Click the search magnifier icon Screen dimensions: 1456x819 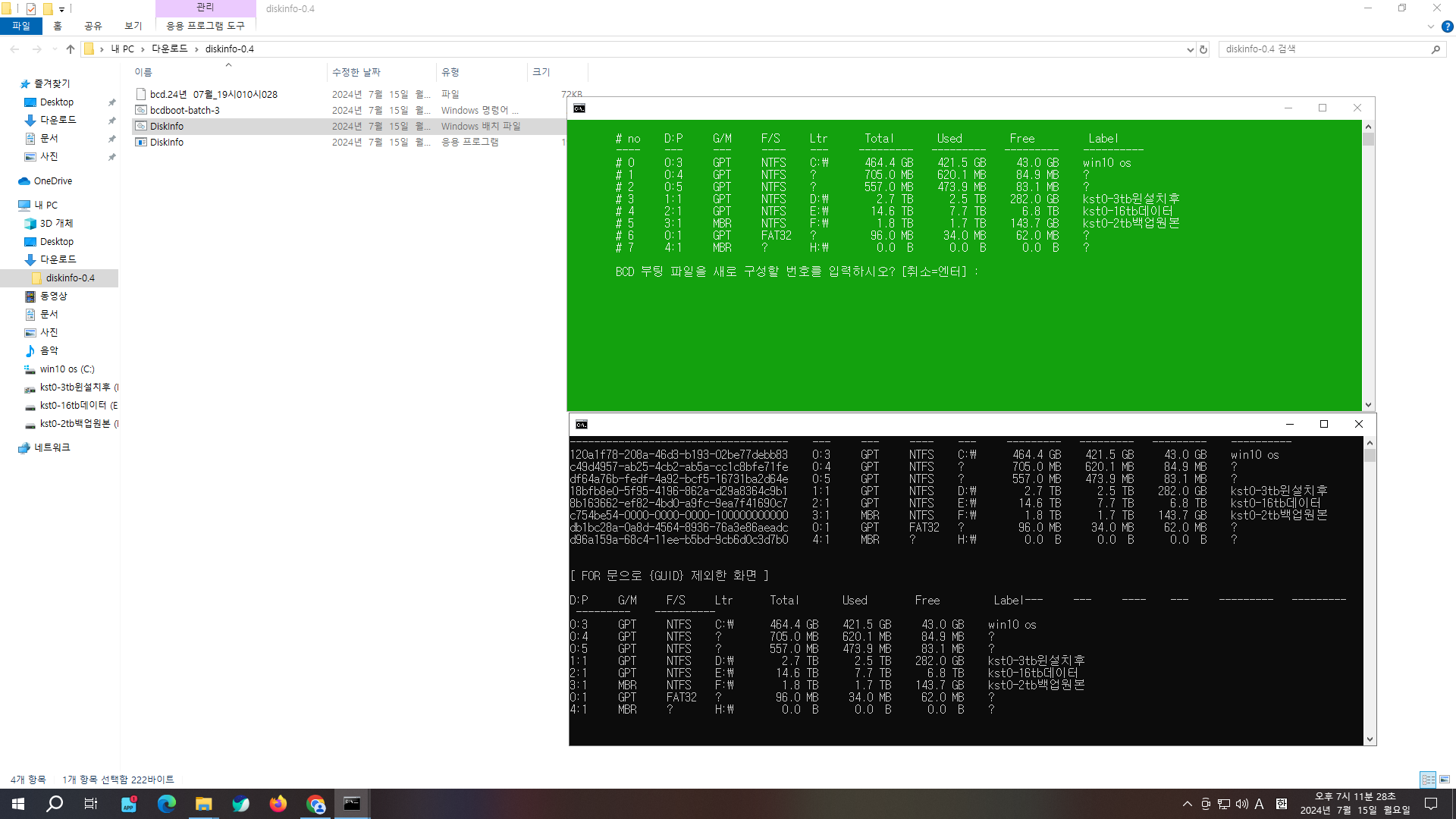[1436, 49]
